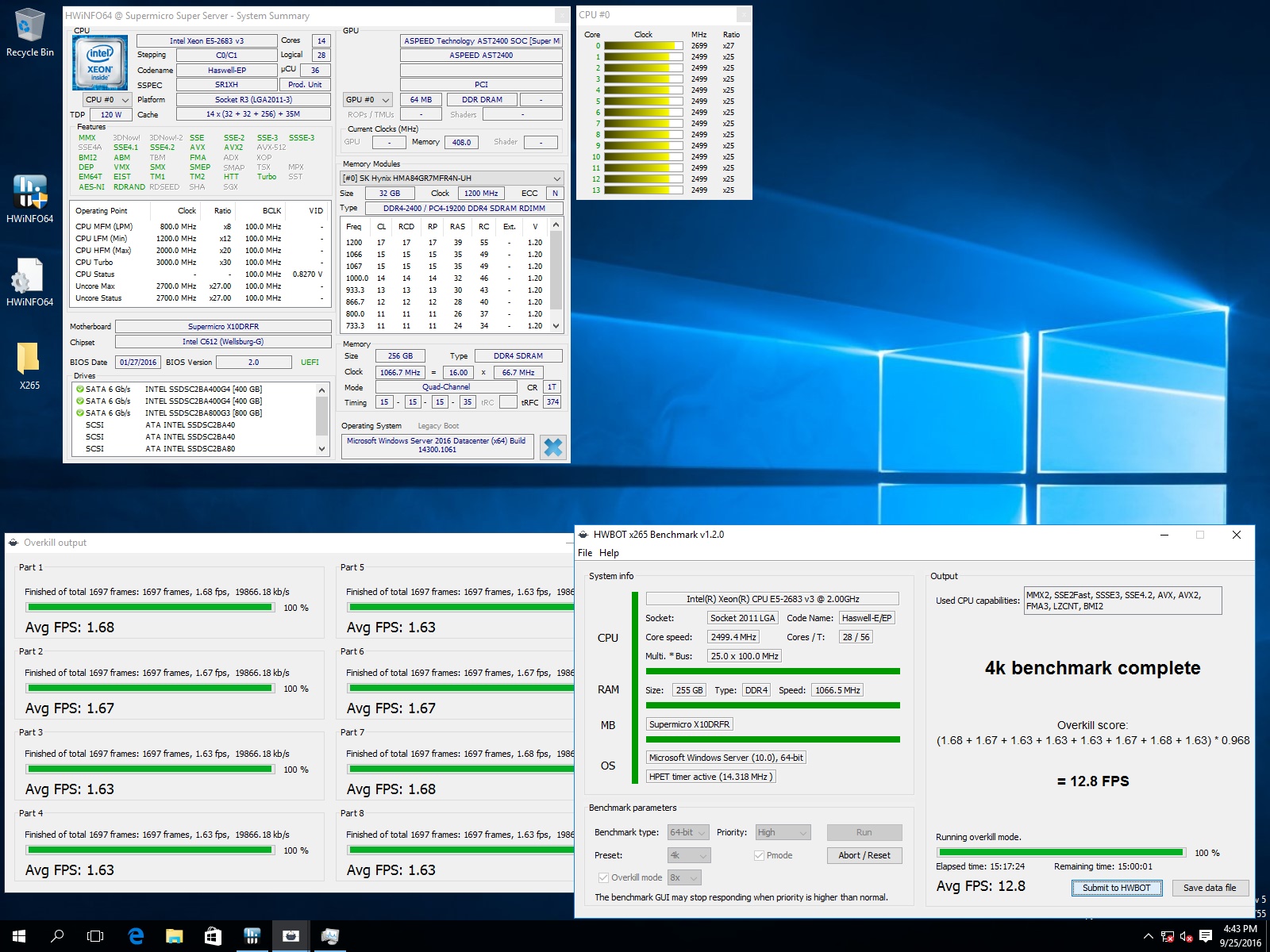1270x952 pixels.
Task: Open the Priority High dropdown
Action: [783, 832]
